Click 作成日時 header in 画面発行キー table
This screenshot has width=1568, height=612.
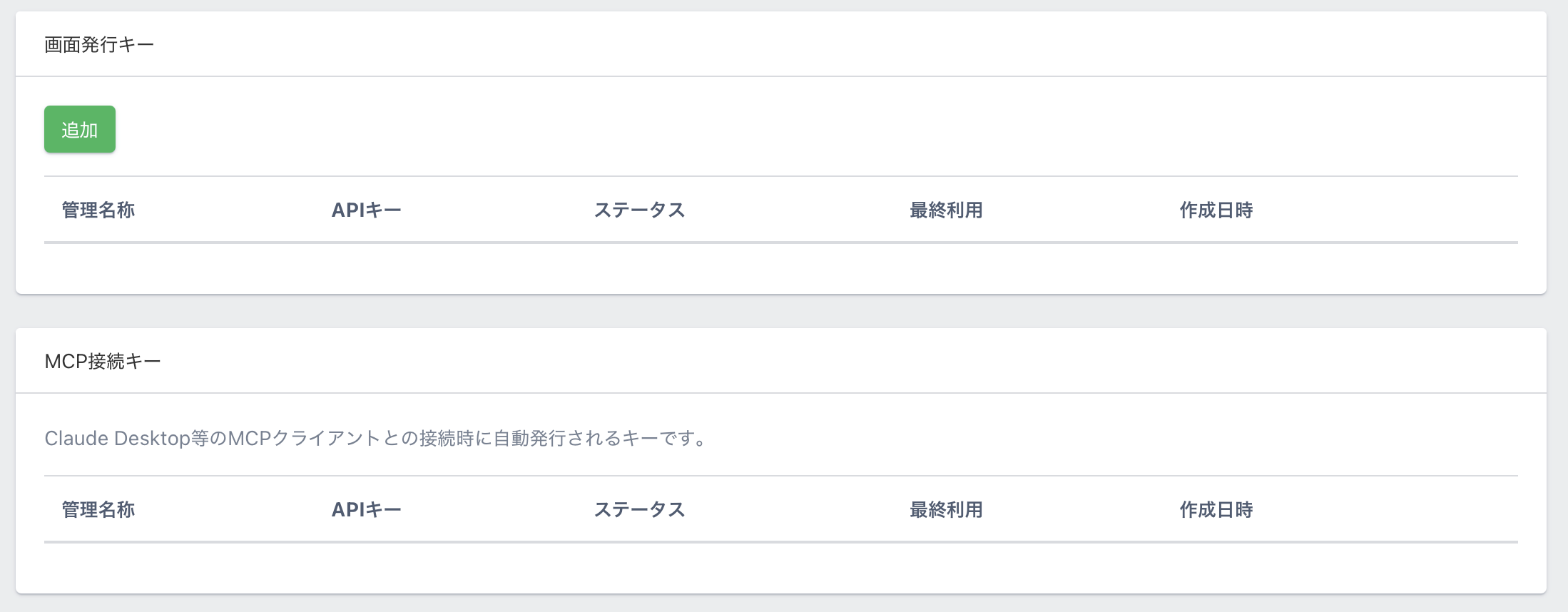[x=1216, y=210]
